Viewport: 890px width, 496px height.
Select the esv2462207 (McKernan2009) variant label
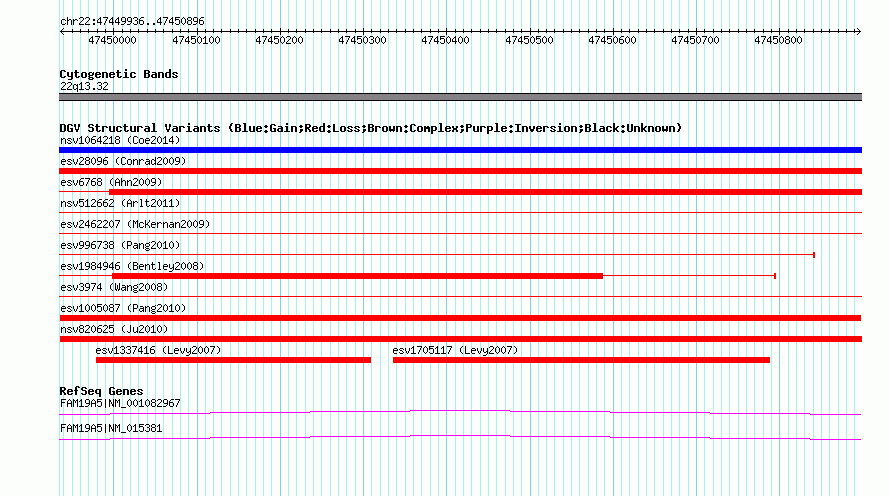click(135, 224)
